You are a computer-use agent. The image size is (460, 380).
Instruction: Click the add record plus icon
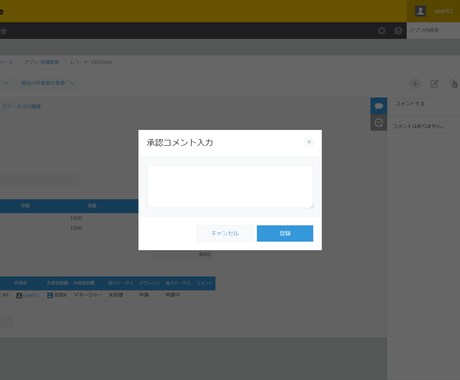pyautogui.click(x=415, y=84)
